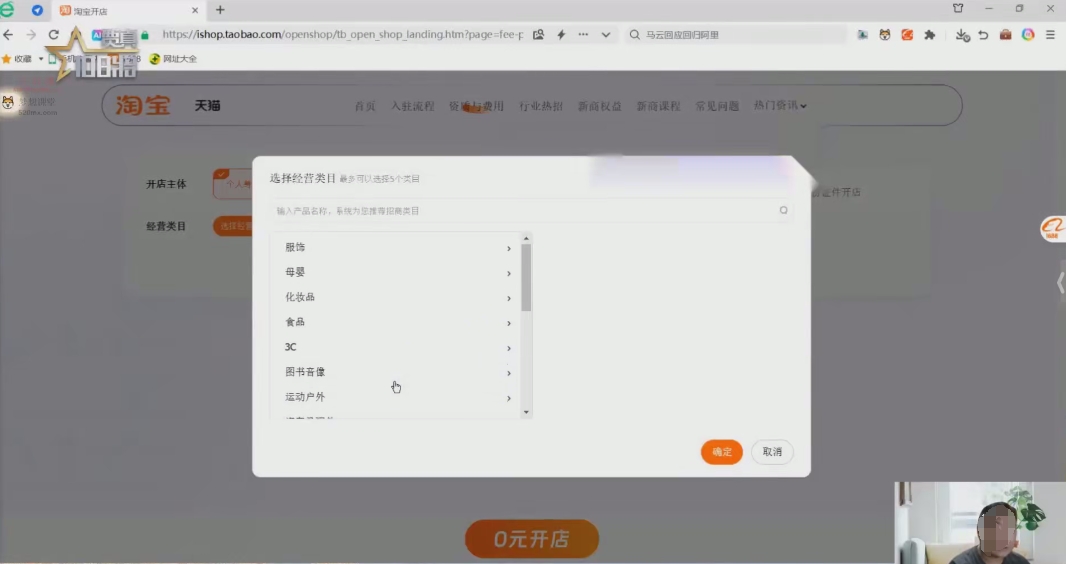The width and height of the screenshot is (1066, 564).
Task: Expand the 食品 category
Action: coord(397,322)
